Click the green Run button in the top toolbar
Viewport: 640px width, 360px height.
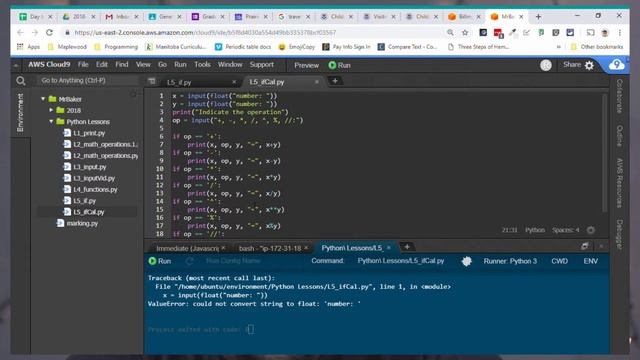point(340,65)
